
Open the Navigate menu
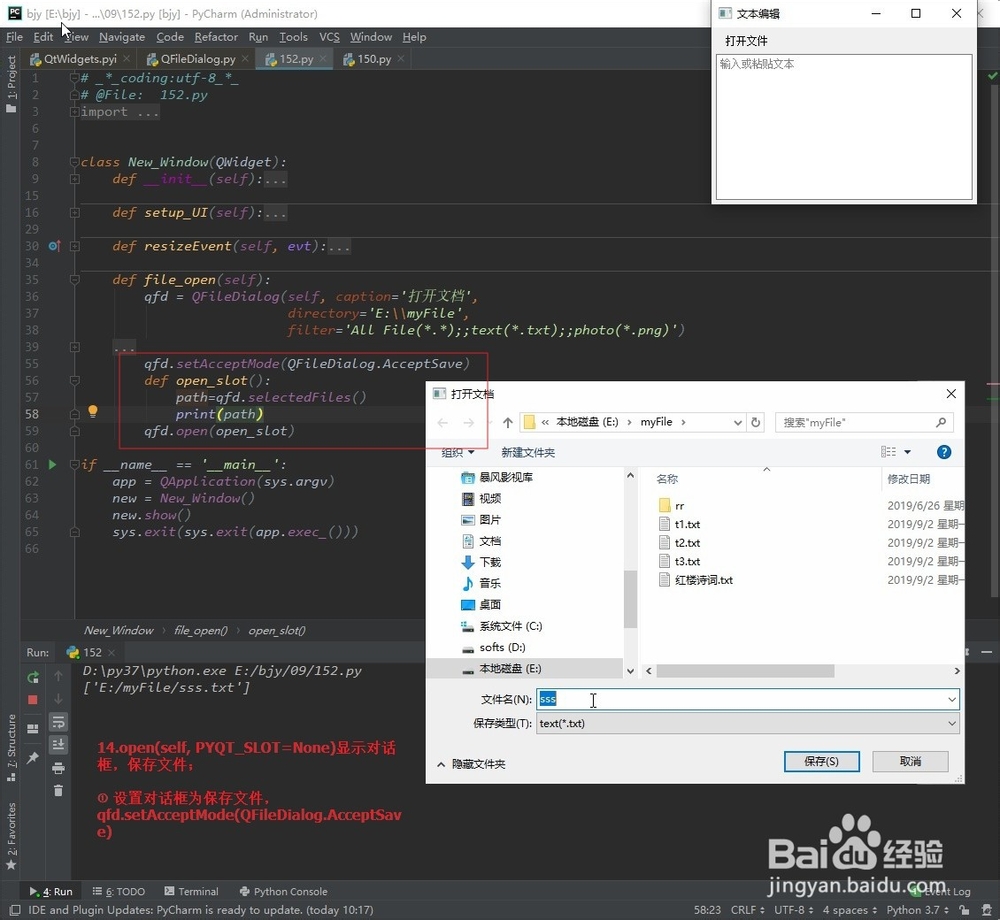[x=122, y=37]
